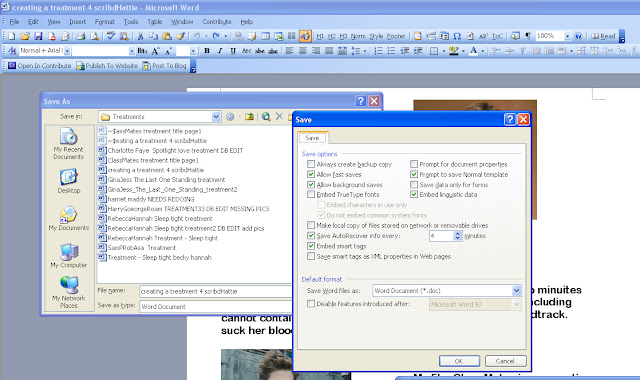Insert symbol using the Omega icon

[x=457, y=36]
